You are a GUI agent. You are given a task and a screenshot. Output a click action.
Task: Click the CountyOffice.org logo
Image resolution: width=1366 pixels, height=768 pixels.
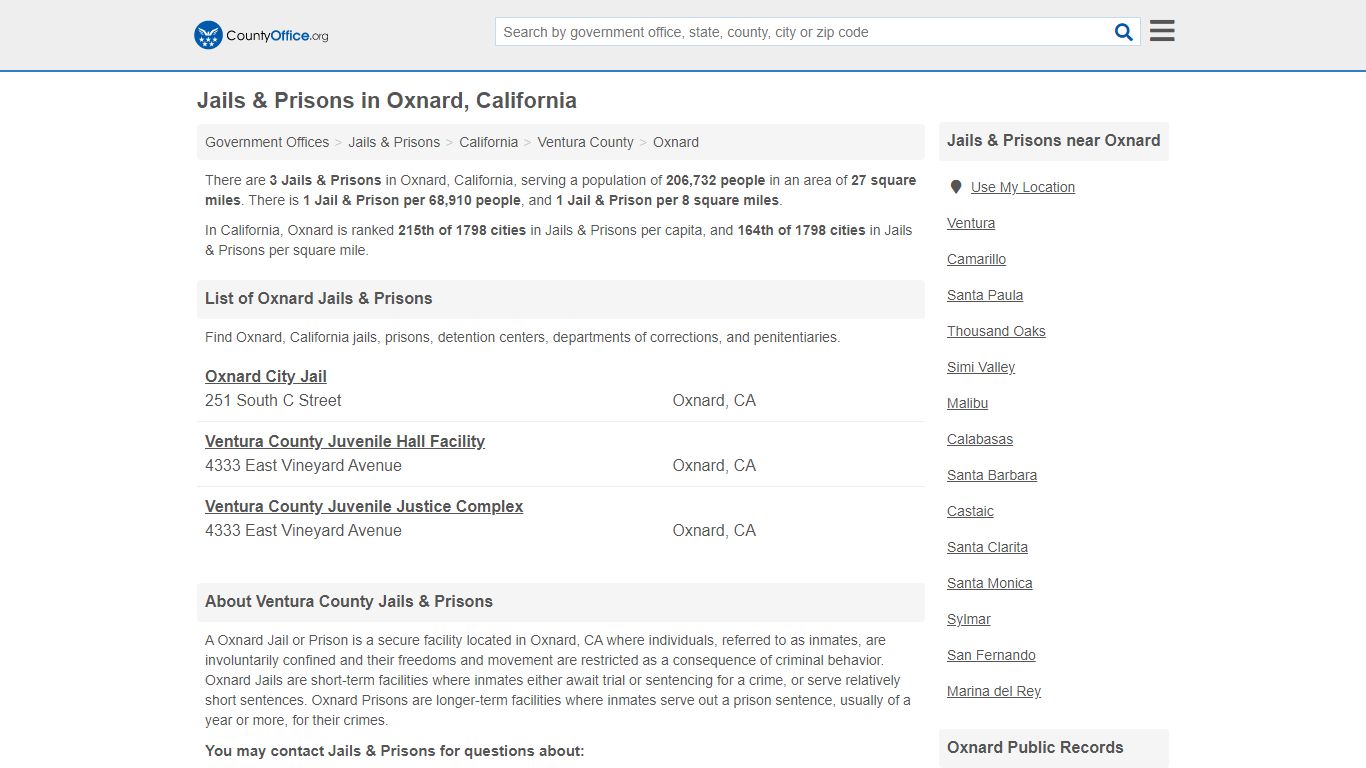[x=261, y=35]
